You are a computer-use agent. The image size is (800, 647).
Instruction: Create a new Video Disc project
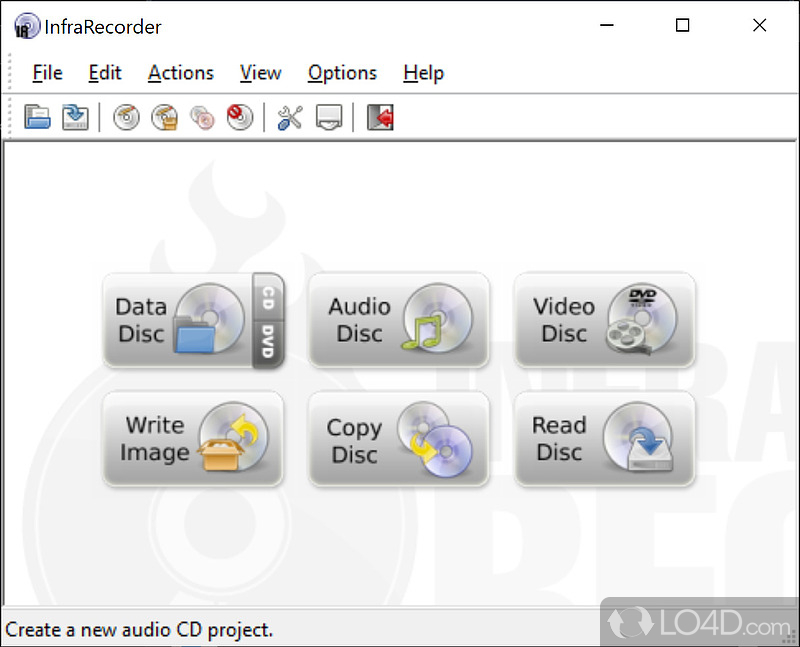pos(605,320)
